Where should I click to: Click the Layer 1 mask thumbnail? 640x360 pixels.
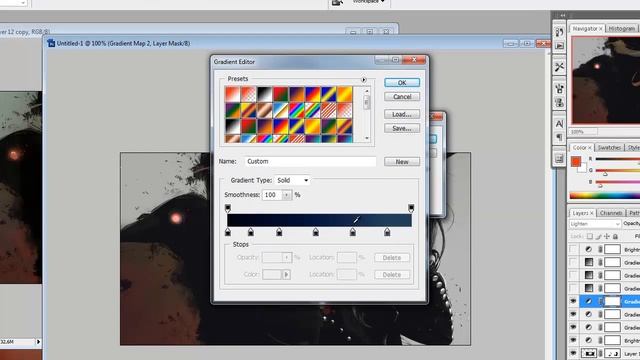point(612,353)
